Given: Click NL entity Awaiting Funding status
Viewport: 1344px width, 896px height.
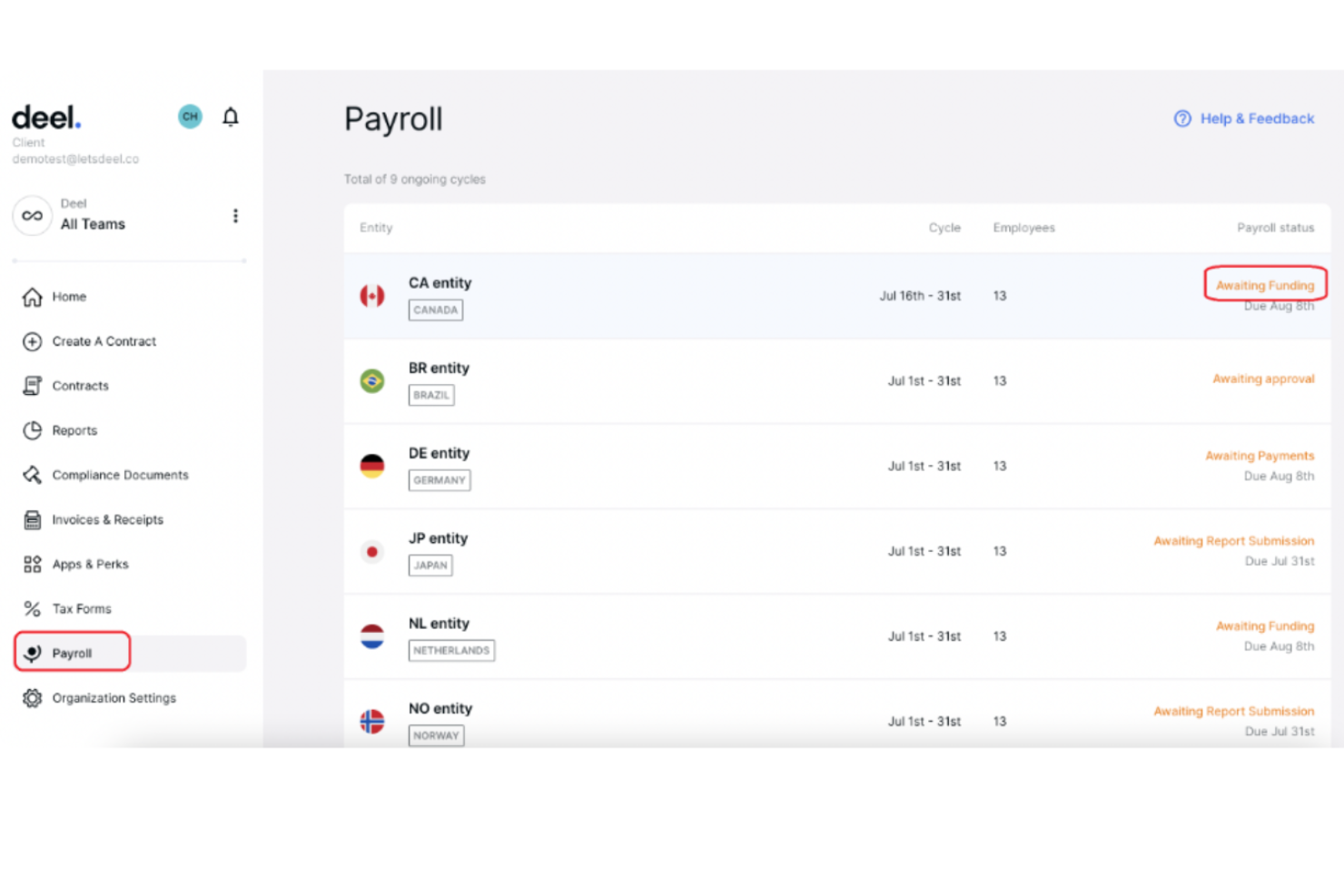Looking at the screenshot, I should pos(1265,626).
